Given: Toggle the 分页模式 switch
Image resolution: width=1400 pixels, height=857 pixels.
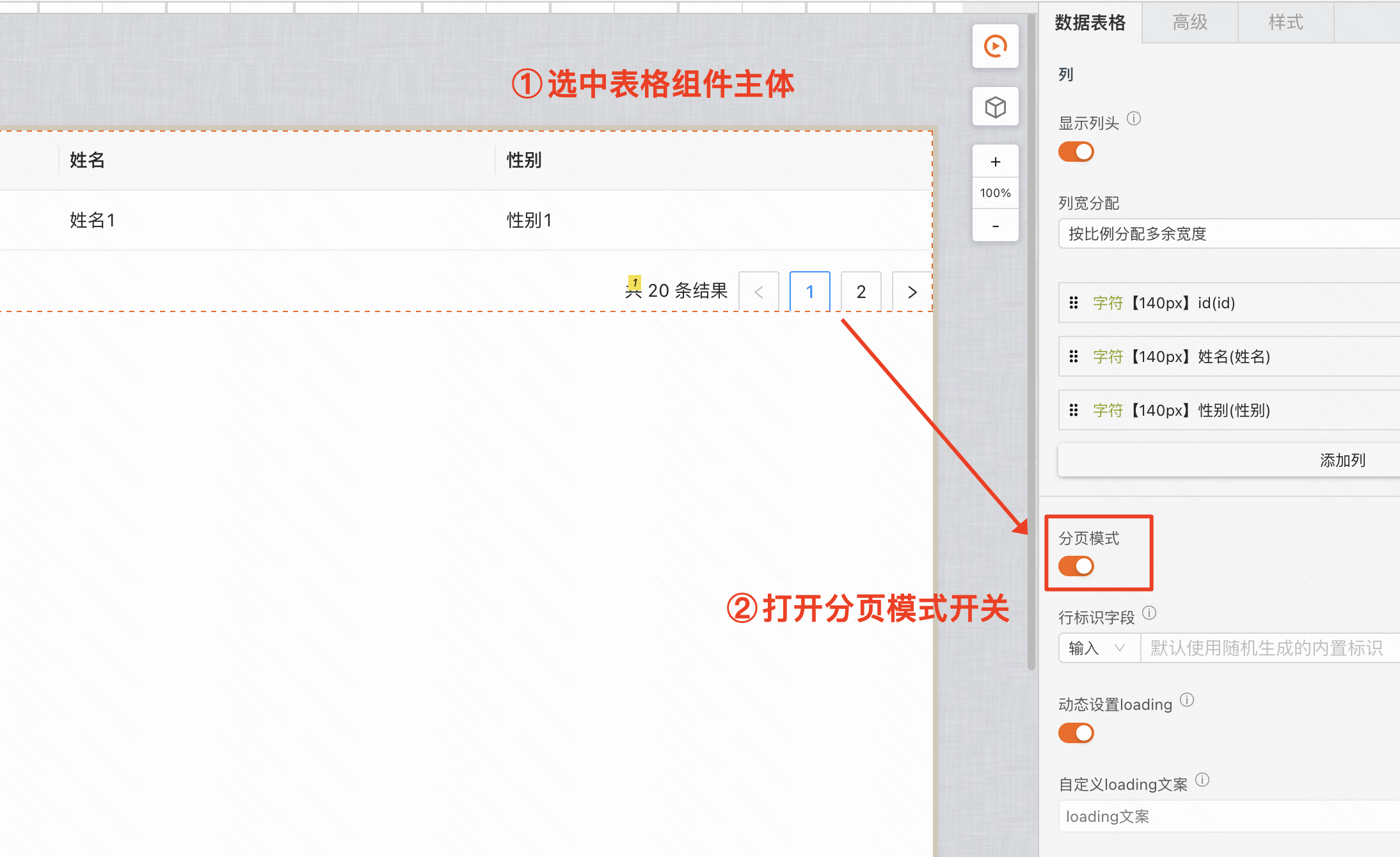Looking at the screenshot, I should click(1076, 566).
